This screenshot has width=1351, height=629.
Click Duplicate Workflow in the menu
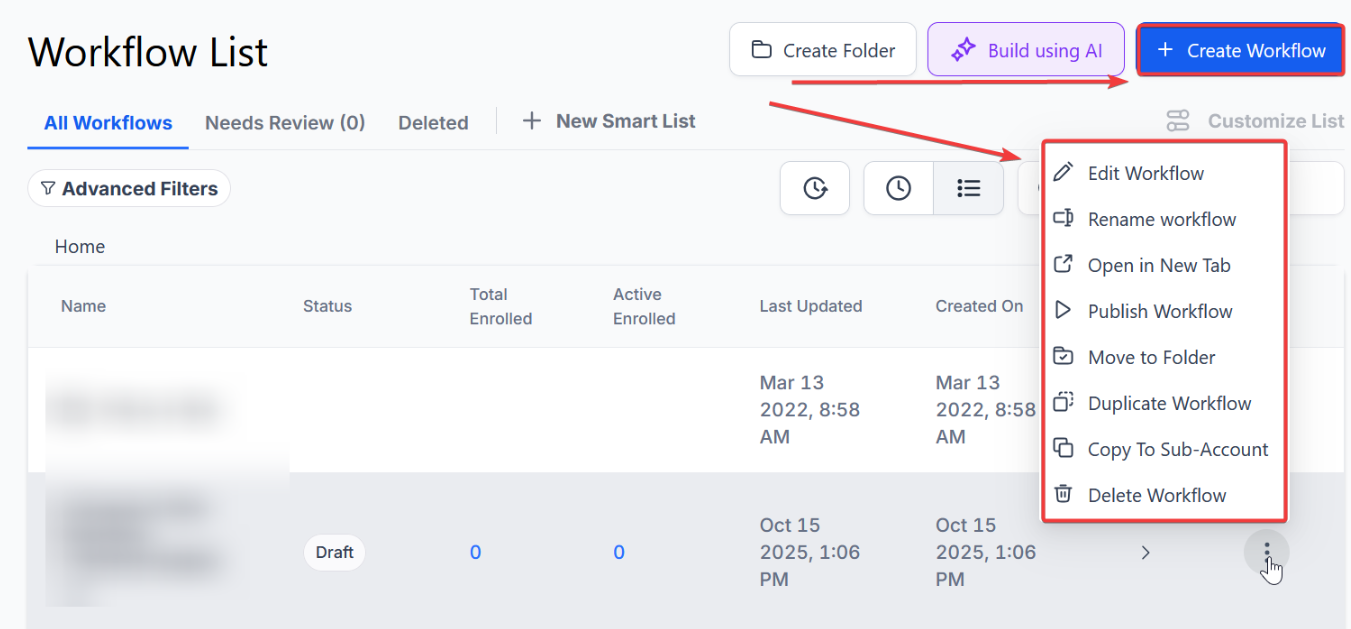pos(1169,403)
